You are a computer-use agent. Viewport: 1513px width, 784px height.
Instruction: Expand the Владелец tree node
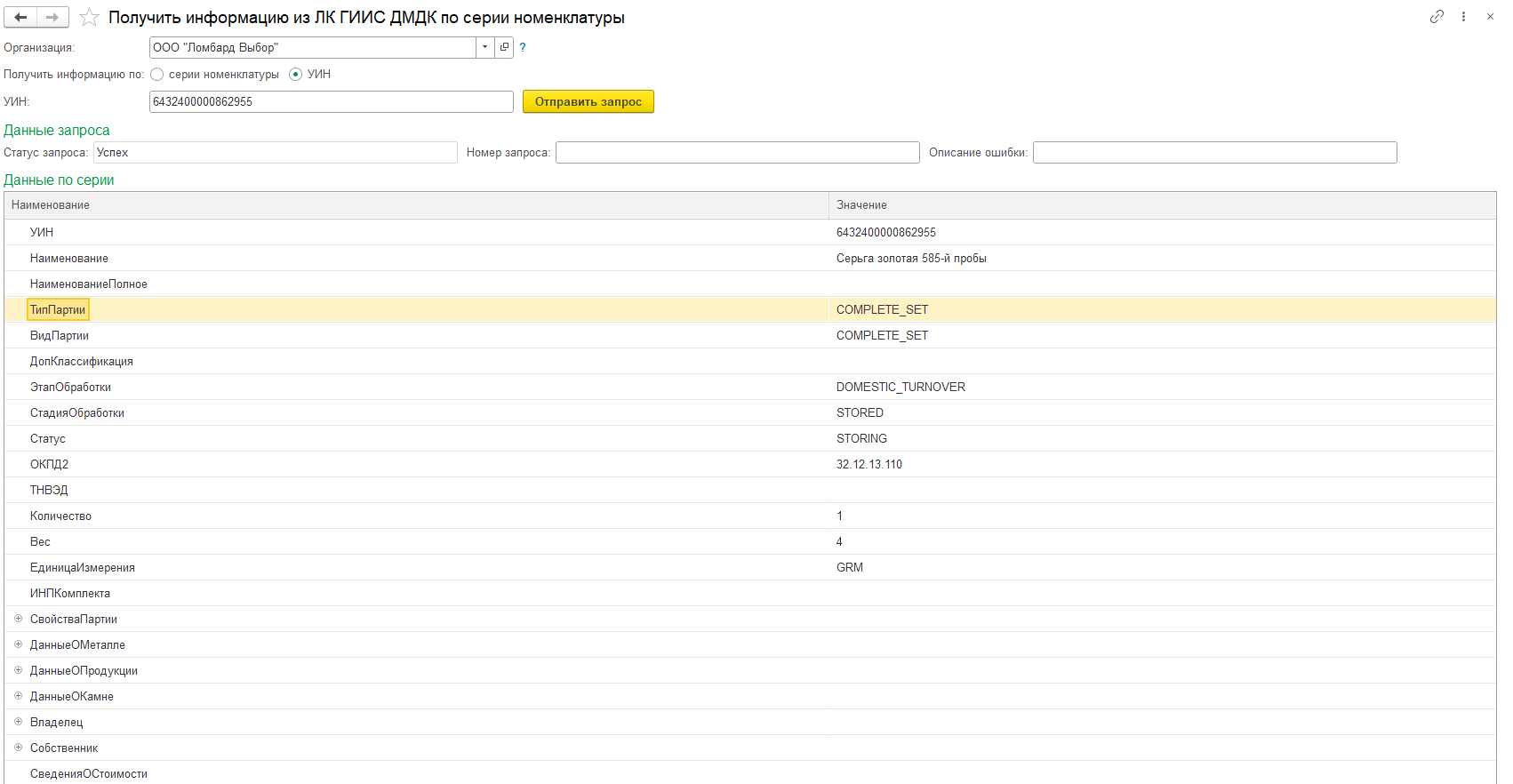tap(18, 722)
